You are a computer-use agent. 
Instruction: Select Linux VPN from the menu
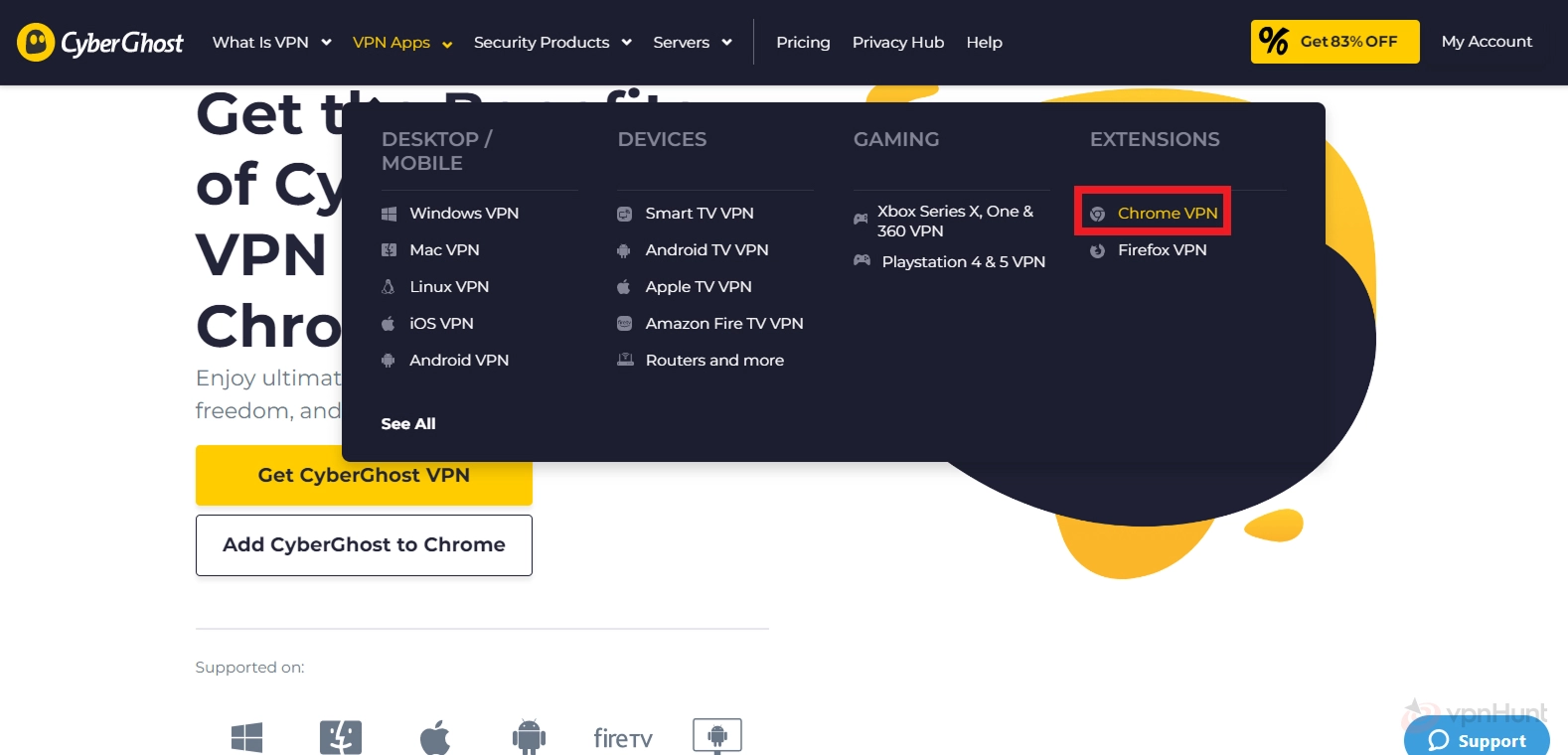pyautogui.click(x=449, y=287)
